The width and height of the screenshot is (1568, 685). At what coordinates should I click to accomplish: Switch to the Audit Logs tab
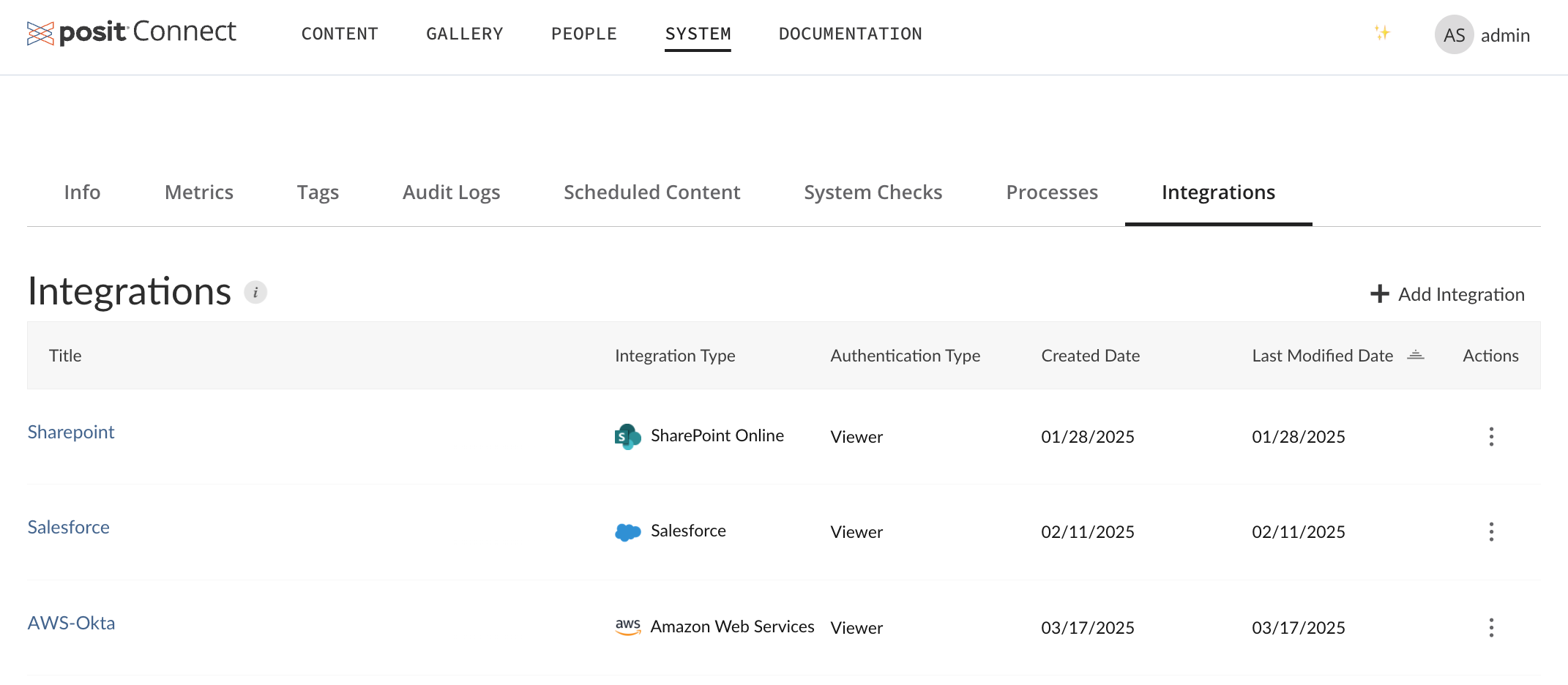click(450, 192)
